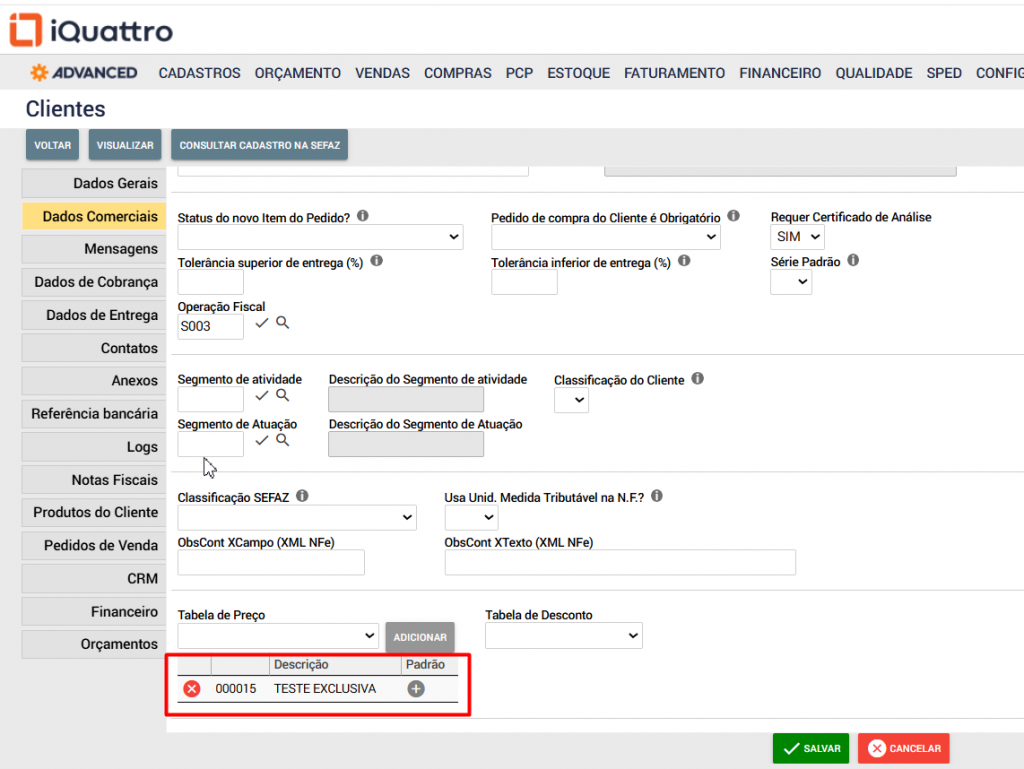
Task: Go to the Dados de Entrega tab
Action: pyautogui.click(x=93, y=315)
